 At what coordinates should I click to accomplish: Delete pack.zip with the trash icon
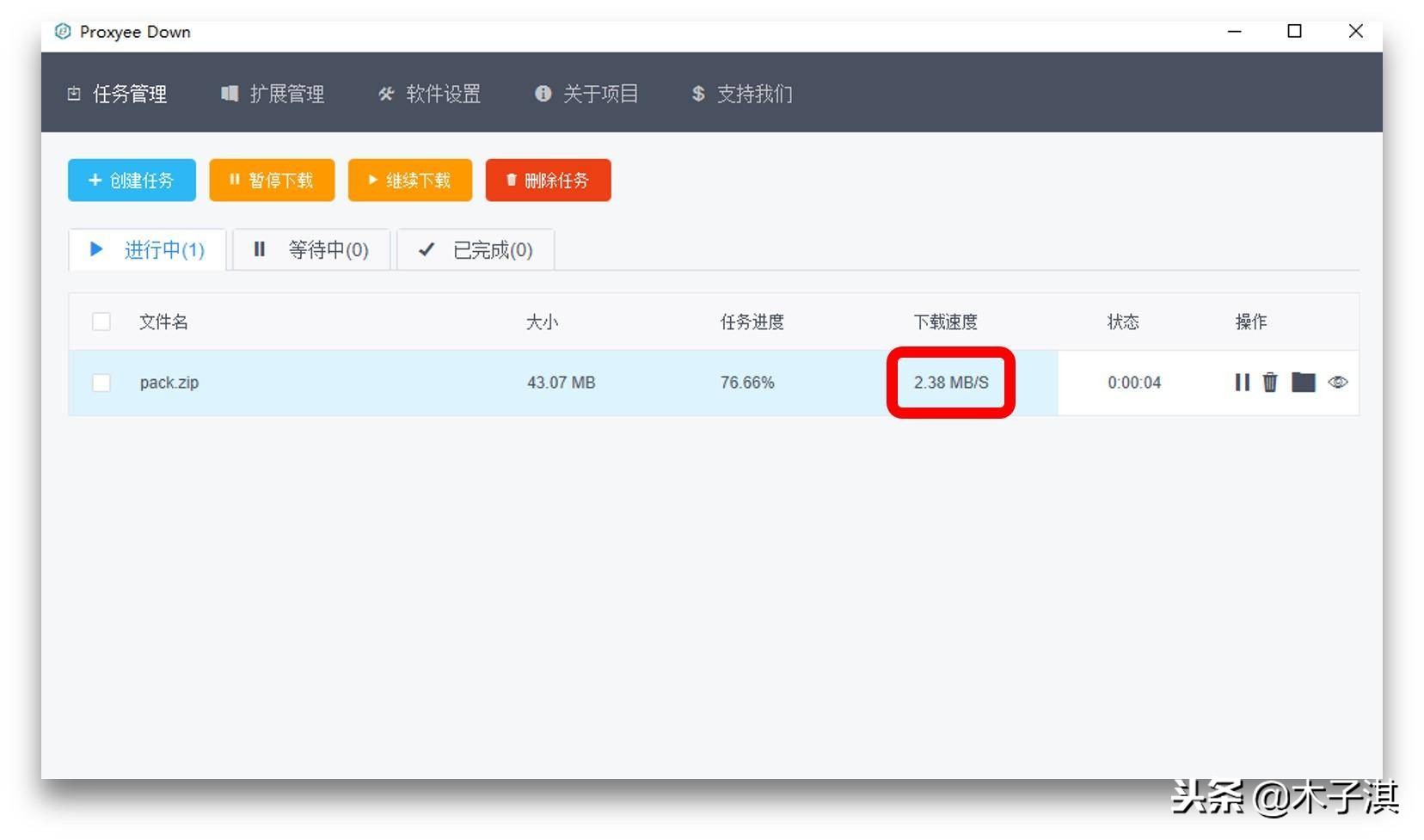1270,383
